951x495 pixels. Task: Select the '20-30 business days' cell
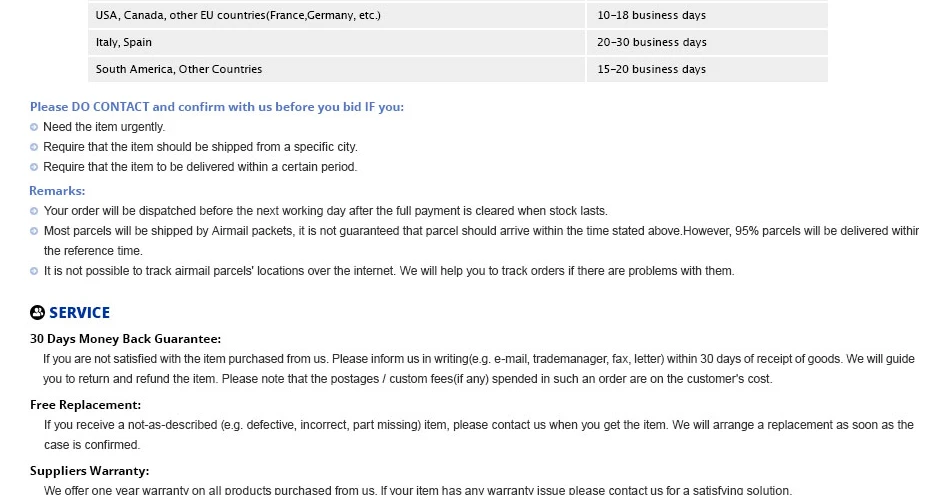click(707, 42)
